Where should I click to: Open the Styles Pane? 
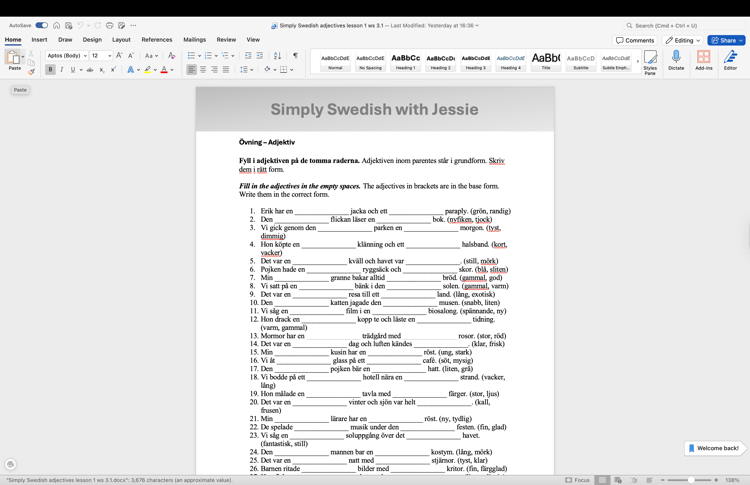click(650, 60)
